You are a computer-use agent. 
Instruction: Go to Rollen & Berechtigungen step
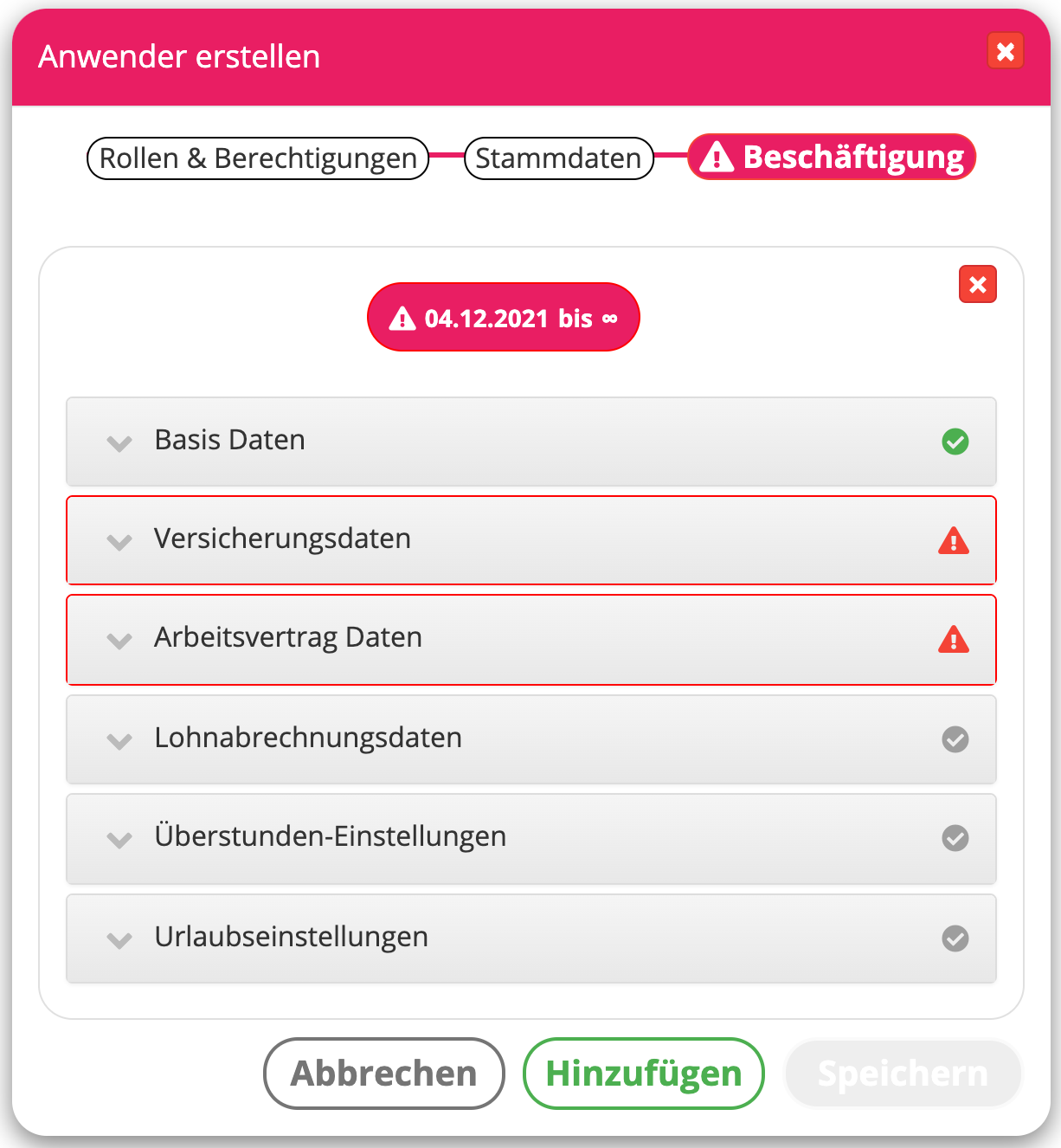pos(258,158)
